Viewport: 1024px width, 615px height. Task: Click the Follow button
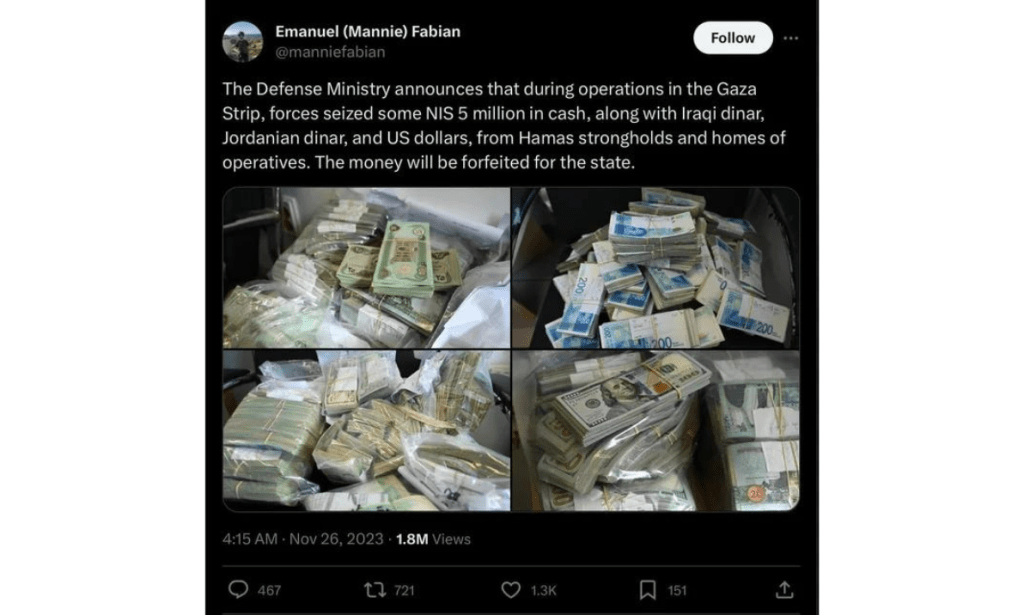pyautogui.click(x=733, y=38)
